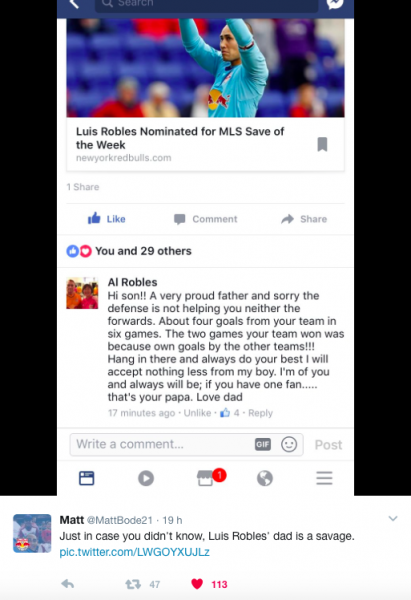The width and height of the screenshot is (411, 600).
Task: Switch to the Videos tab
Action: [146, 478]
